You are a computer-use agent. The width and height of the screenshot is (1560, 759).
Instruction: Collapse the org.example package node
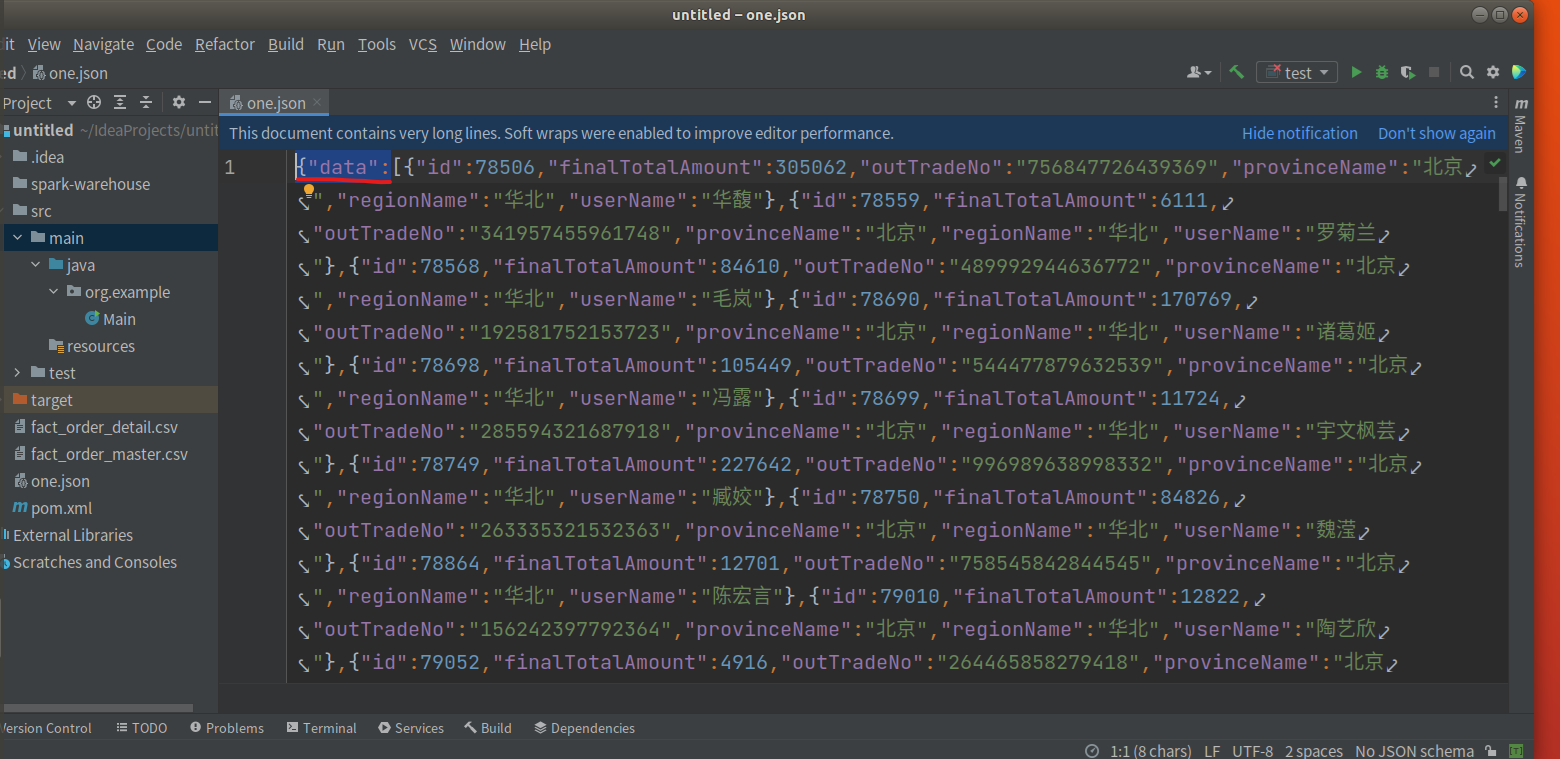click(53, 292)
